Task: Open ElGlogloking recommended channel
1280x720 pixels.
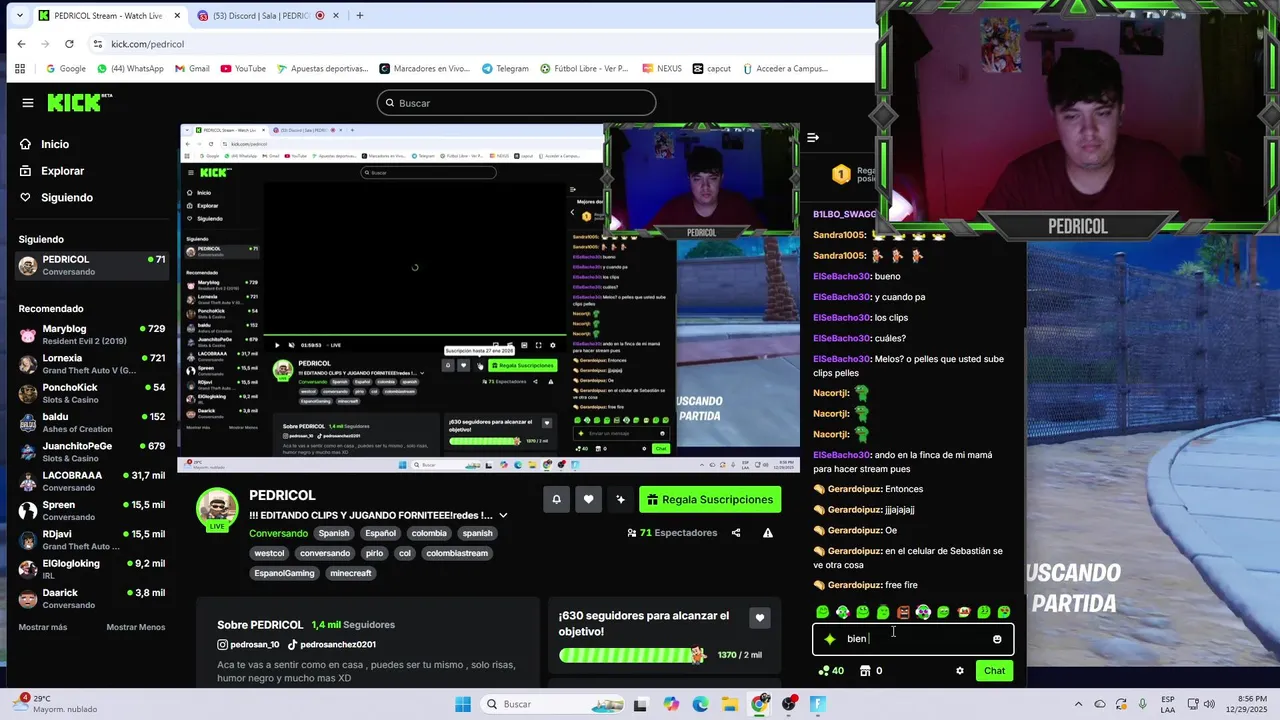Action: pyautogui.click(x=92, y=569)
